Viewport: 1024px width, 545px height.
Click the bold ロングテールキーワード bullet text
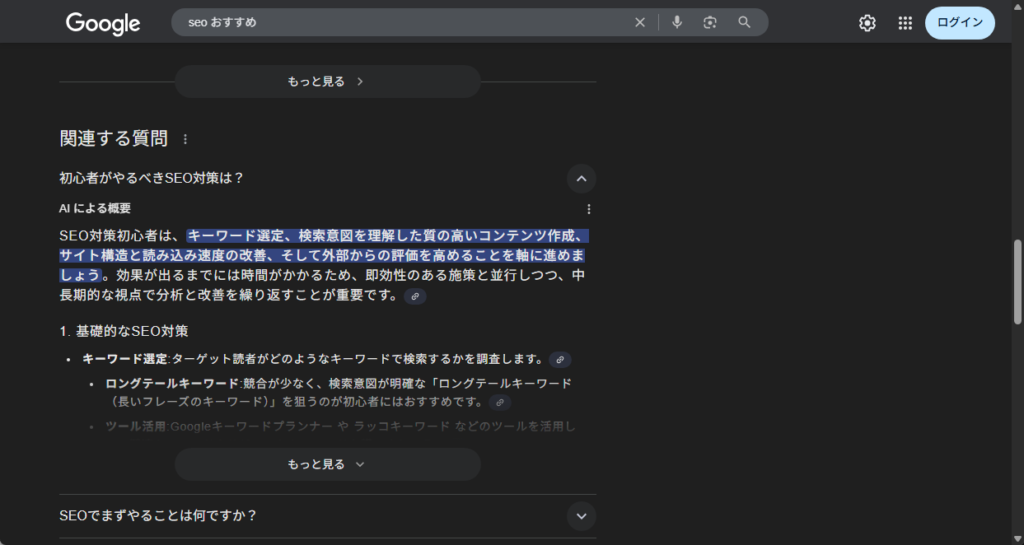tap(172, 383)
